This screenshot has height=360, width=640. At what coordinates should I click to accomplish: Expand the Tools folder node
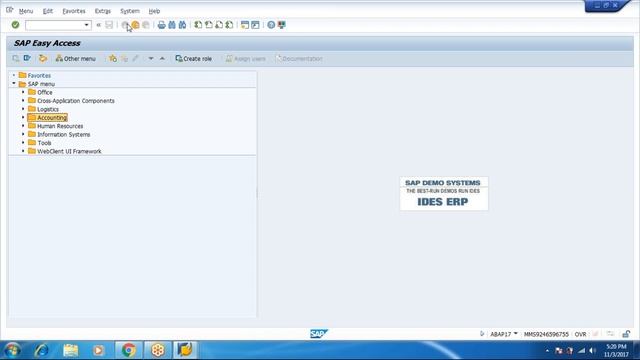(x=23, y=142)
